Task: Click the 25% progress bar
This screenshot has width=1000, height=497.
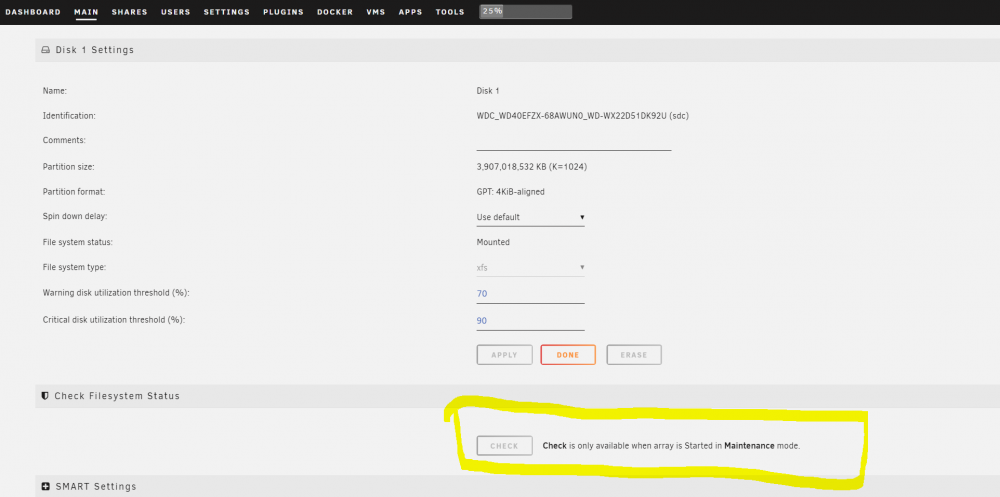Action: click(x=526, y=11)
